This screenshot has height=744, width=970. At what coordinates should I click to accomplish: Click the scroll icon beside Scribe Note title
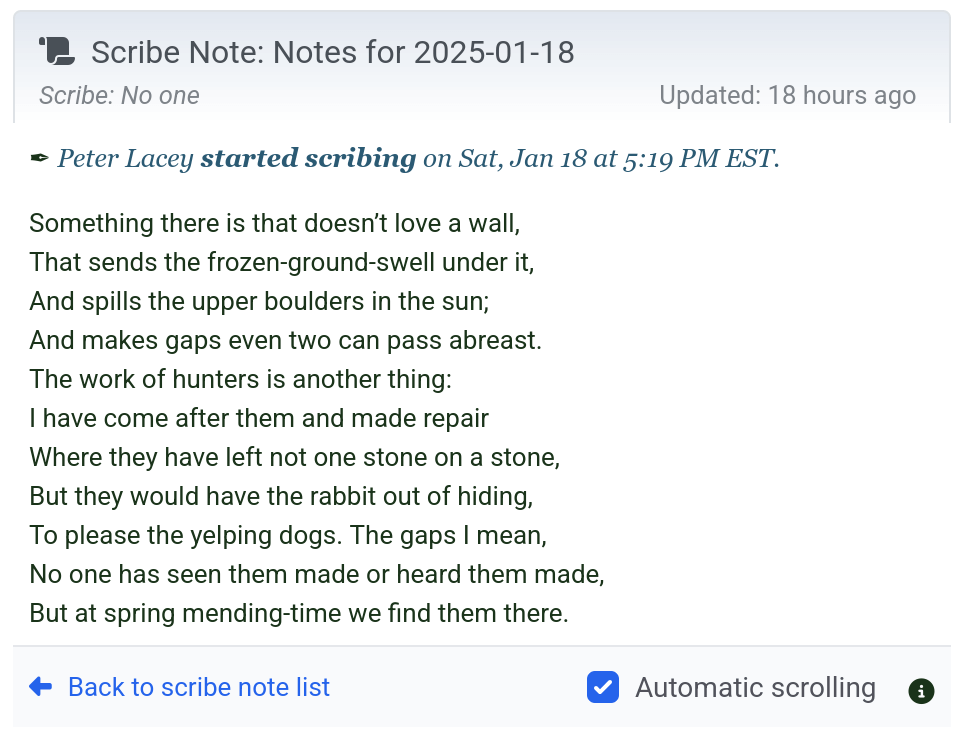coord(55,51)
